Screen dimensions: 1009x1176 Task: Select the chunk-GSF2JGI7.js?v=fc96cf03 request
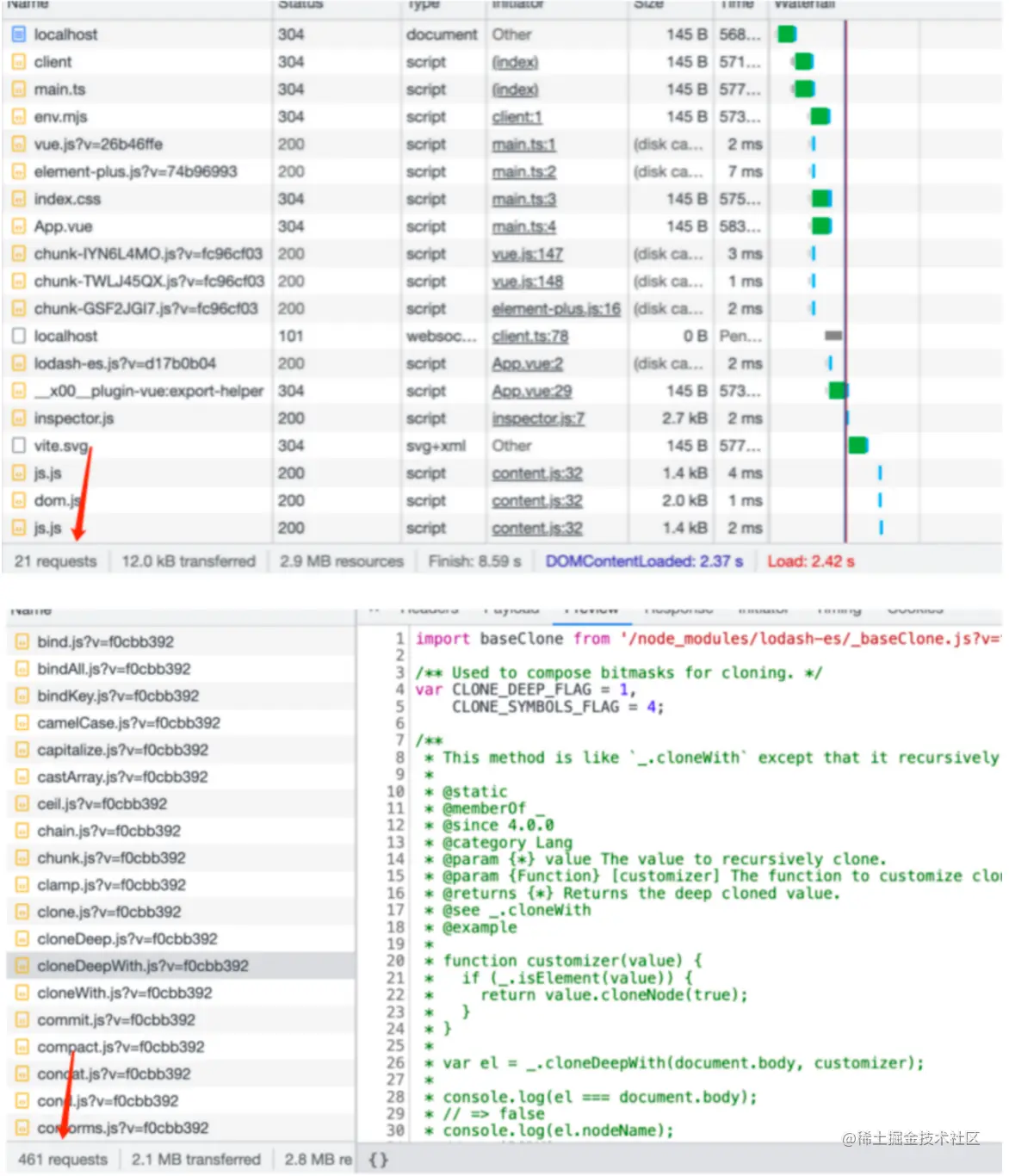pyautogui.click(x=145, y=308)
